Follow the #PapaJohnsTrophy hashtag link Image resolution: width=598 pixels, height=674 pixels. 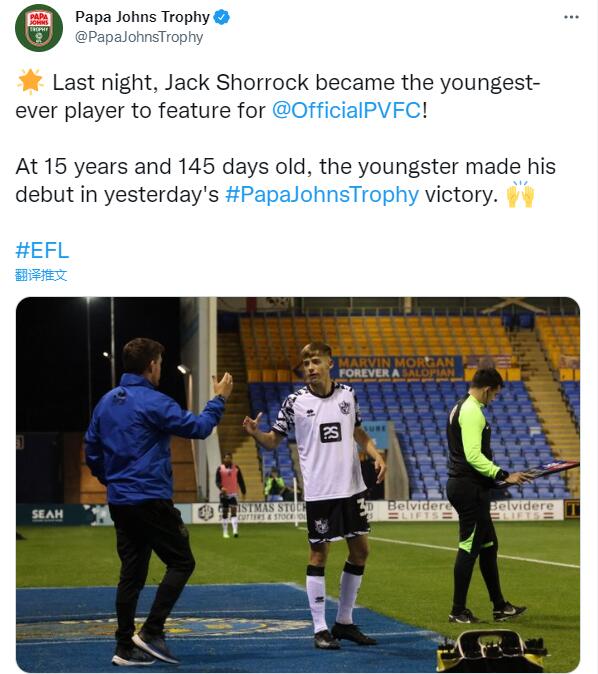point(322,194)
